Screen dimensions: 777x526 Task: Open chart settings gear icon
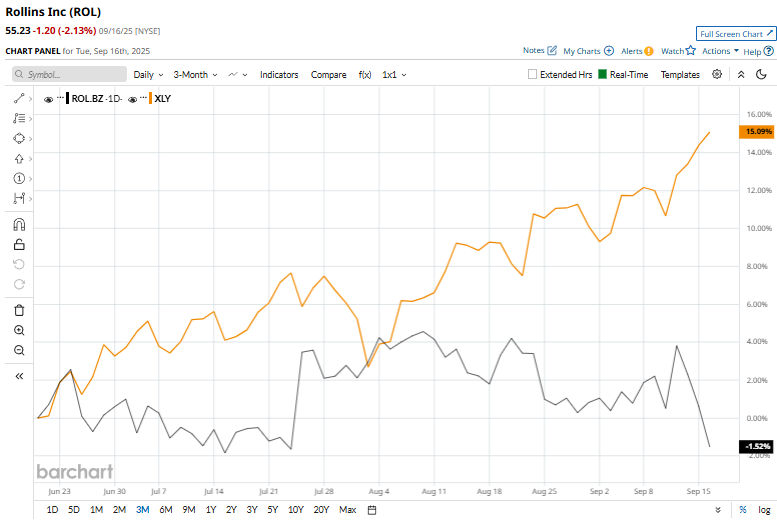click(717, 74)
